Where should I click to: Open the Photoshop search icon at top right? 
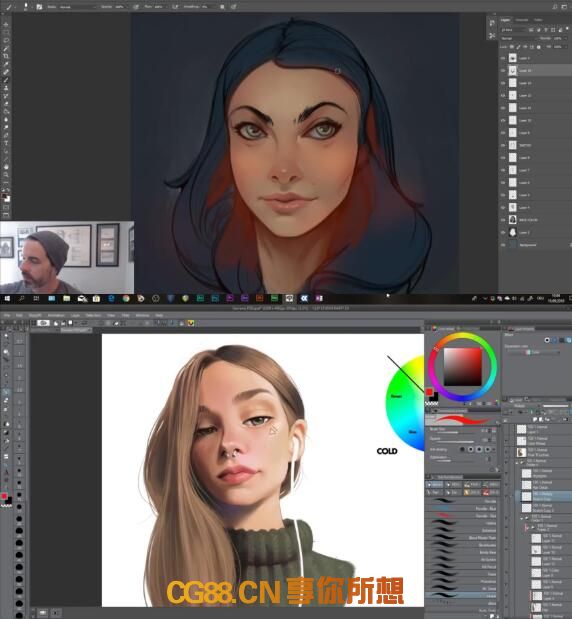[x=555, y=7]
